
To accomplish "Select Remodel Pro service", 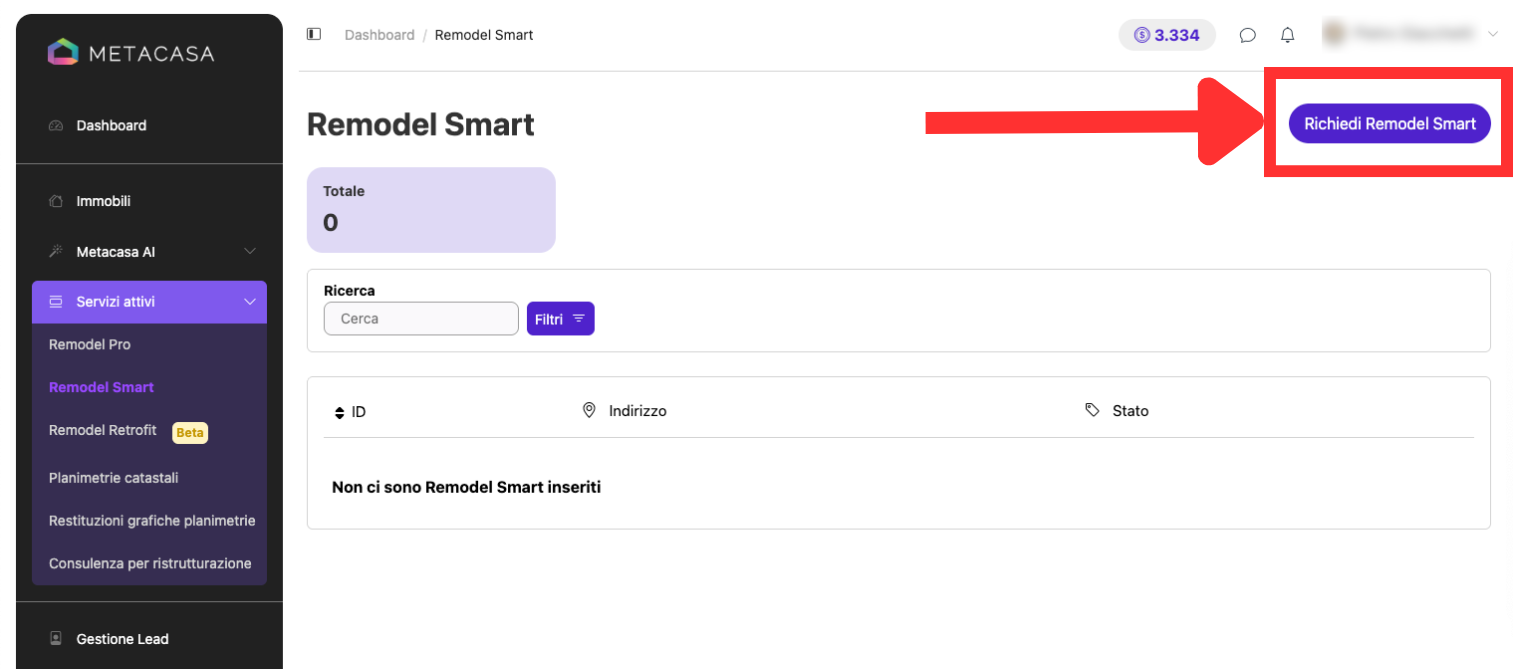I will (90, 345).
